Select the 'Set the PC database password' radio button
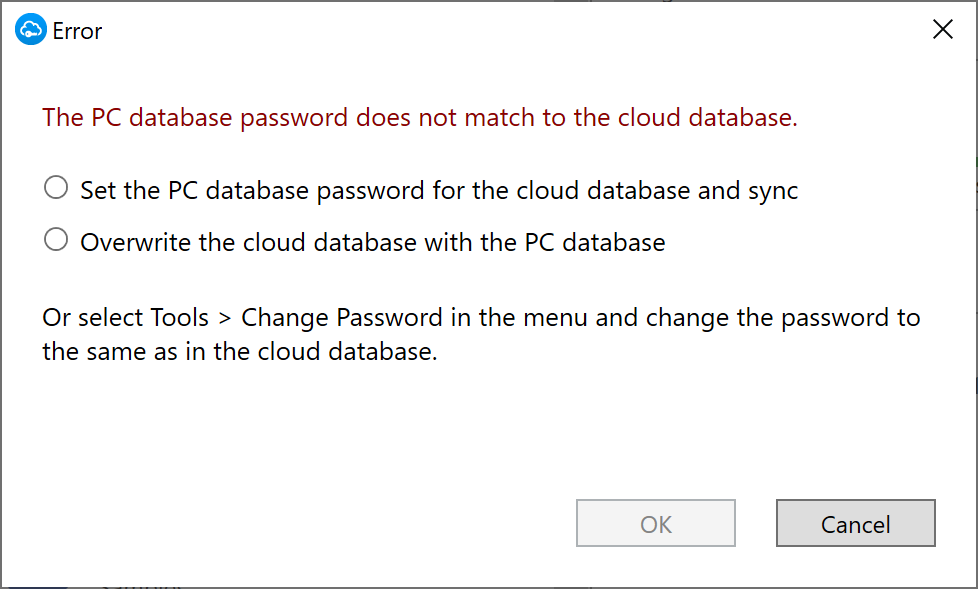978x589 pixels. pos(56,187)
